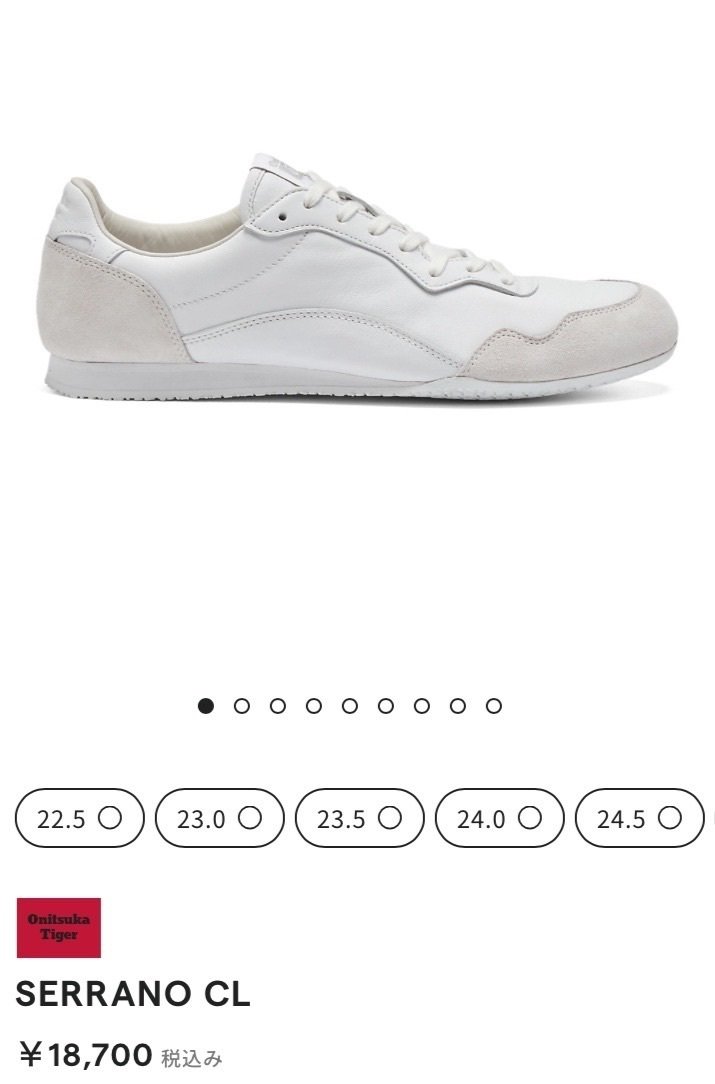
Task: Go to the second carousel image dot
Action: tap(241, 706)
